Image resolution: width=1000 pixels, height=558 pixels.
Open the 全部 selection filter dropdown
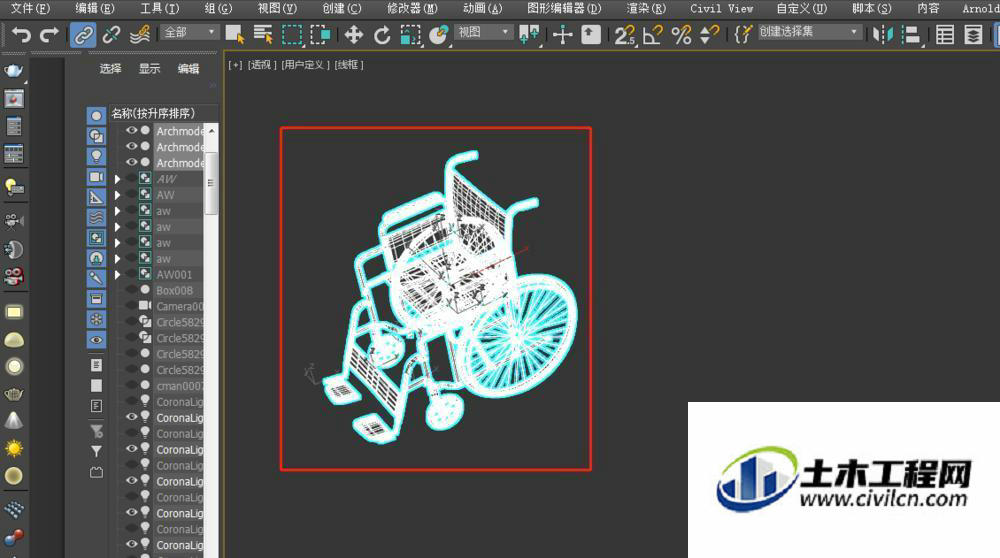[190, 32]
